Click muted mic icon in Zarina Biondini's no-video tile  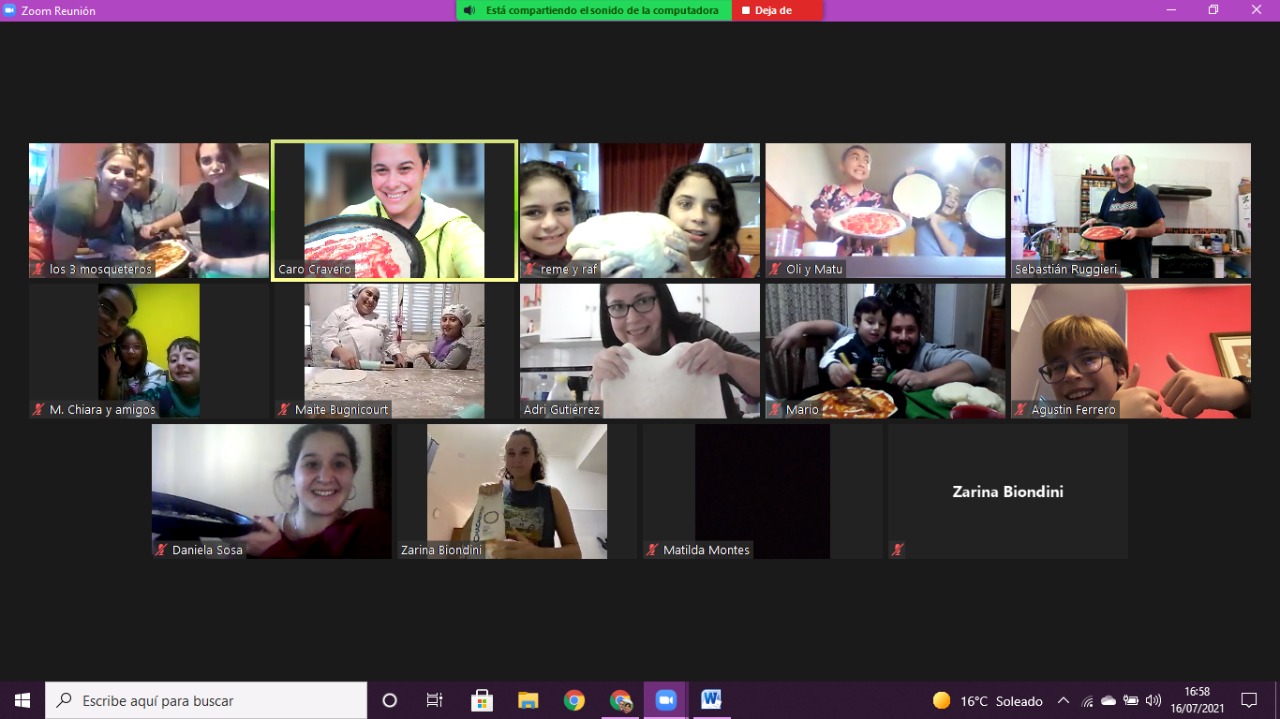pyautogui.click(x=898, y=550)
